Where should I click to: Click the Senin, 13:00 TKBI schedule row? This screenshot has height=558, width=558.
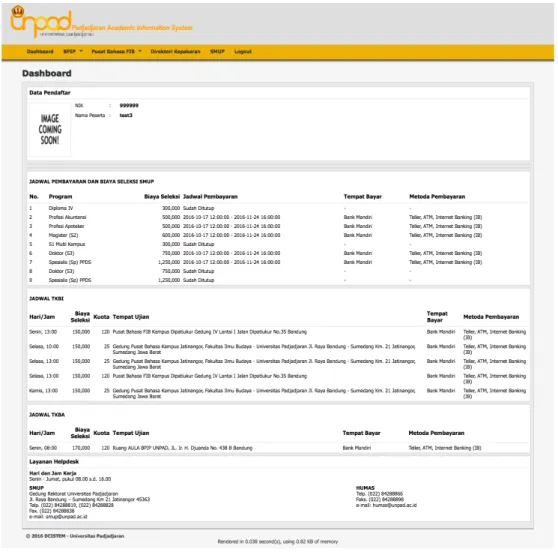278,335
